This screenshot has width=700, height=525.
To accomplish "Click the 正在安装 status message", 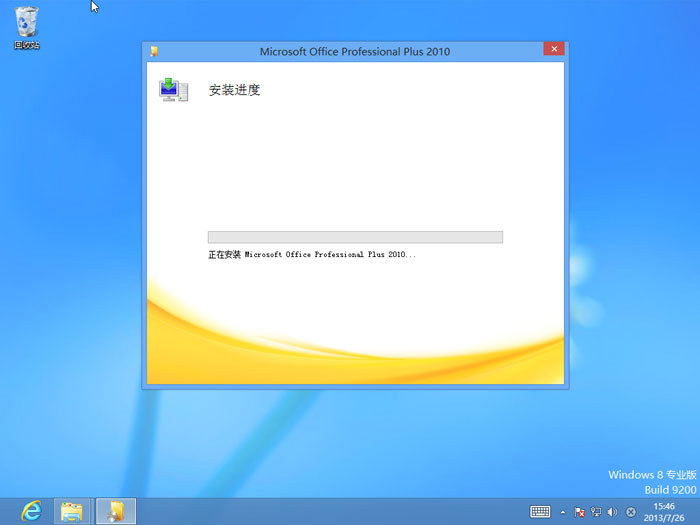I will (311, 255).
